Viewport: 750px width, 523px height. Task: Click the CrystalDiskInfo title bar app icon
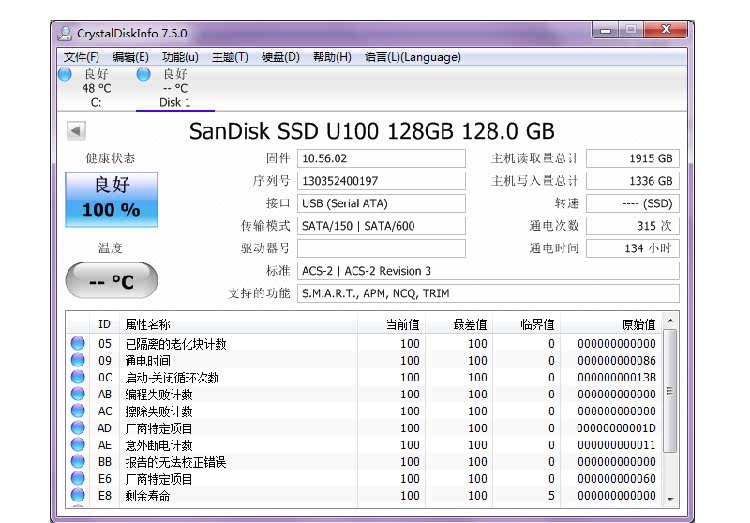point(65,33)
